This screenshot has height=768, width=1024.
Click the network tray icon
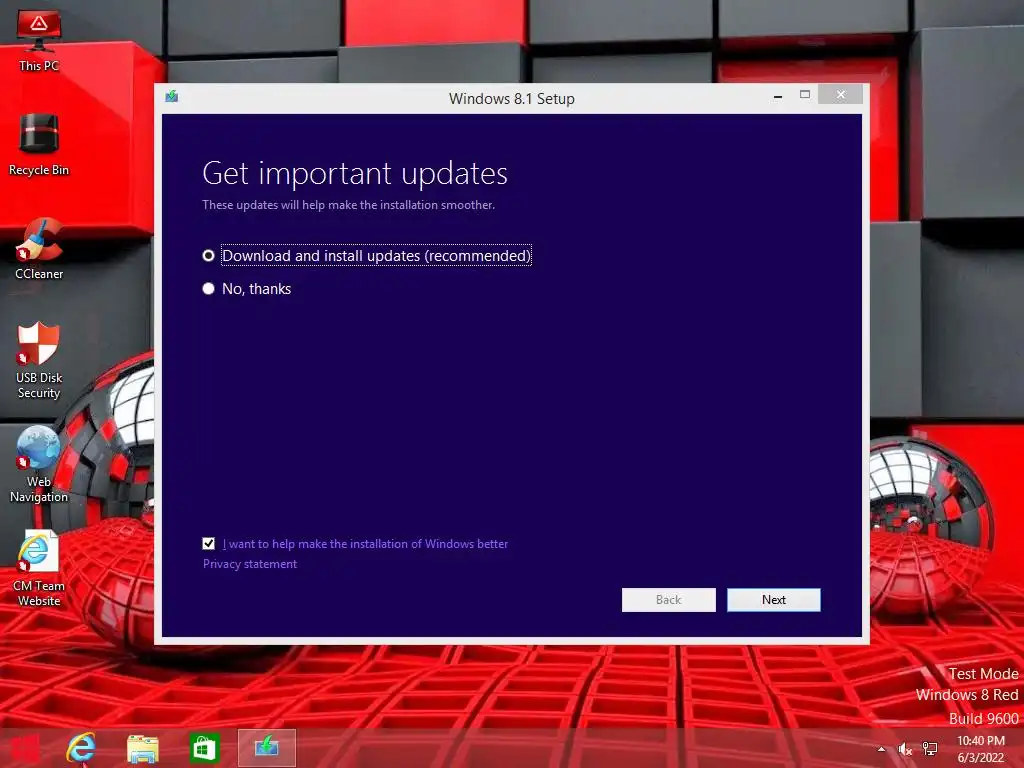pos(929,749)
